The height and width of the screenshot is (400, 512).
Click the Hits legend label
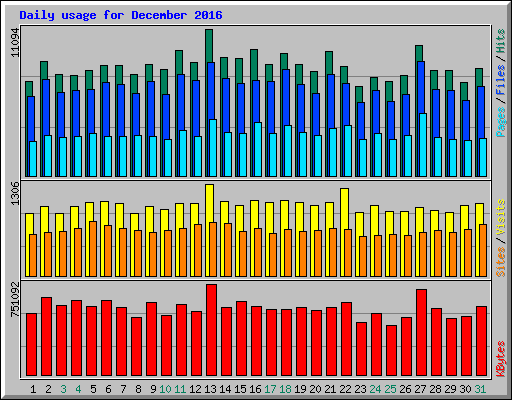(x=501, y=41)
